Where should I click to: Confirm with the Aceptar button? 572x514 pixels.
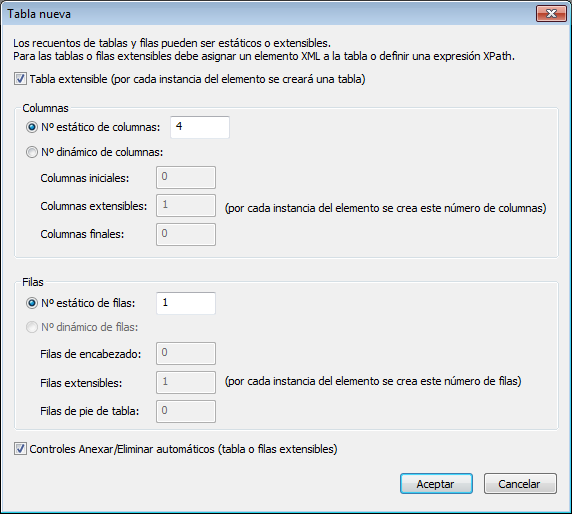pos(436,484)
